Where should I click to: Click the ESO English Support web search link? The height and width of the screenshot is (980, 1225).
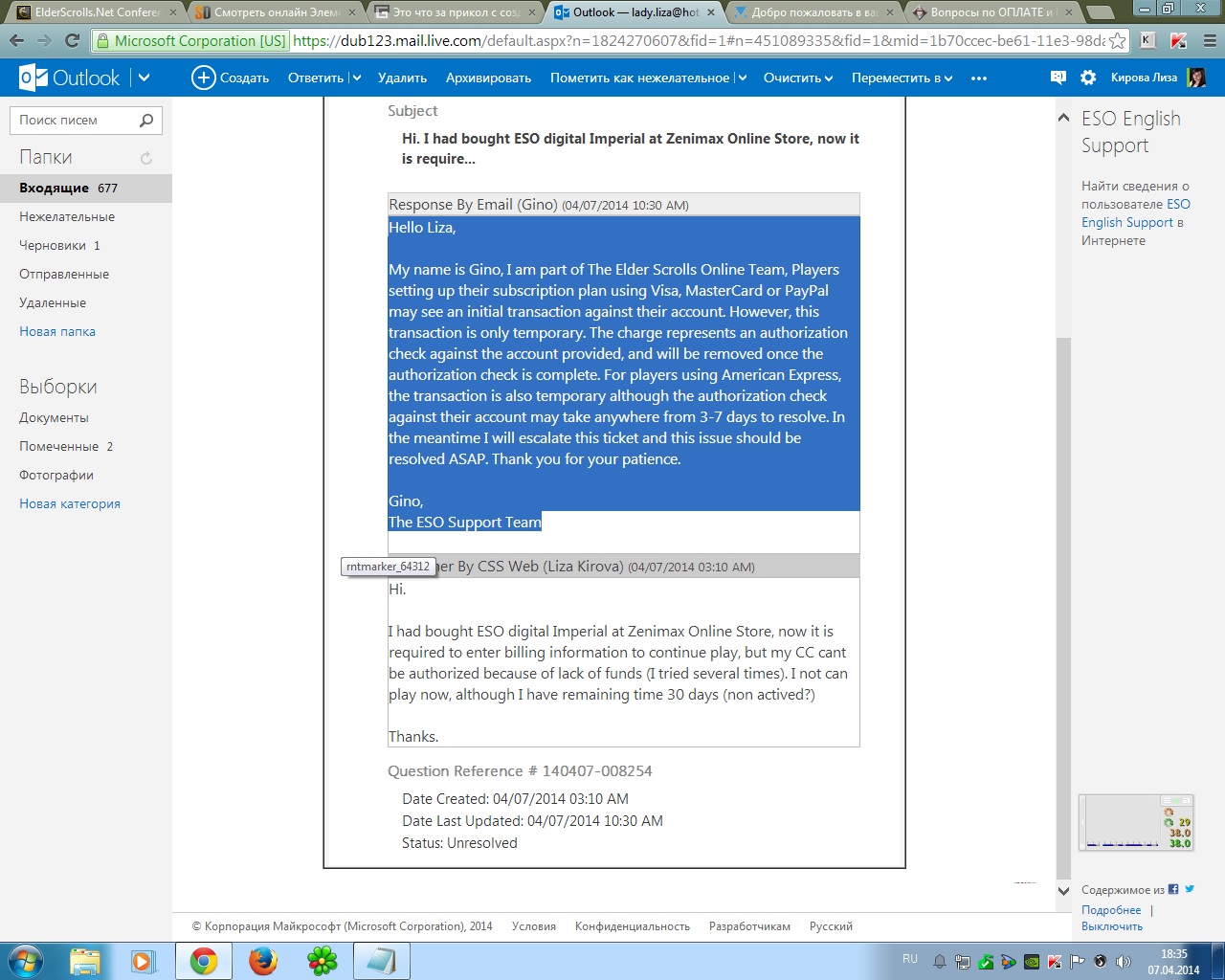pyautogui.click(x=1136, y=213)
